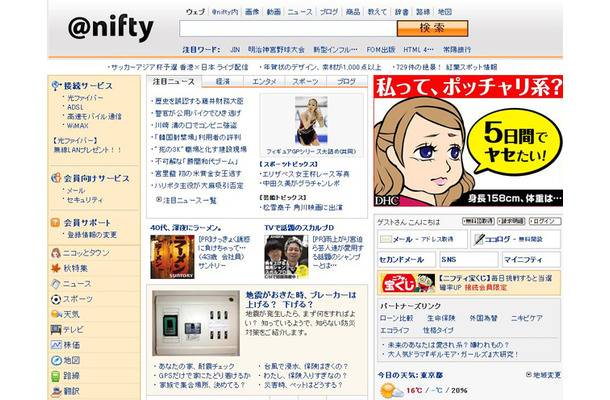This screenshot has height=400, width=610.
Task: Select the 注目ニュース tab
Action: [x=174, y=81]
